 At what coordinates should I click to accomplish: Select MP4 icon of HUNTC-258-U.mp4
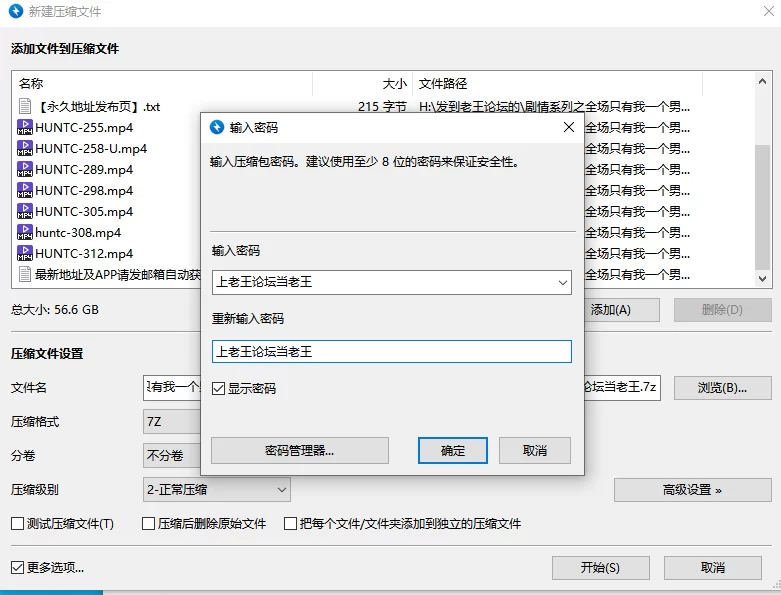click(24, 148)
